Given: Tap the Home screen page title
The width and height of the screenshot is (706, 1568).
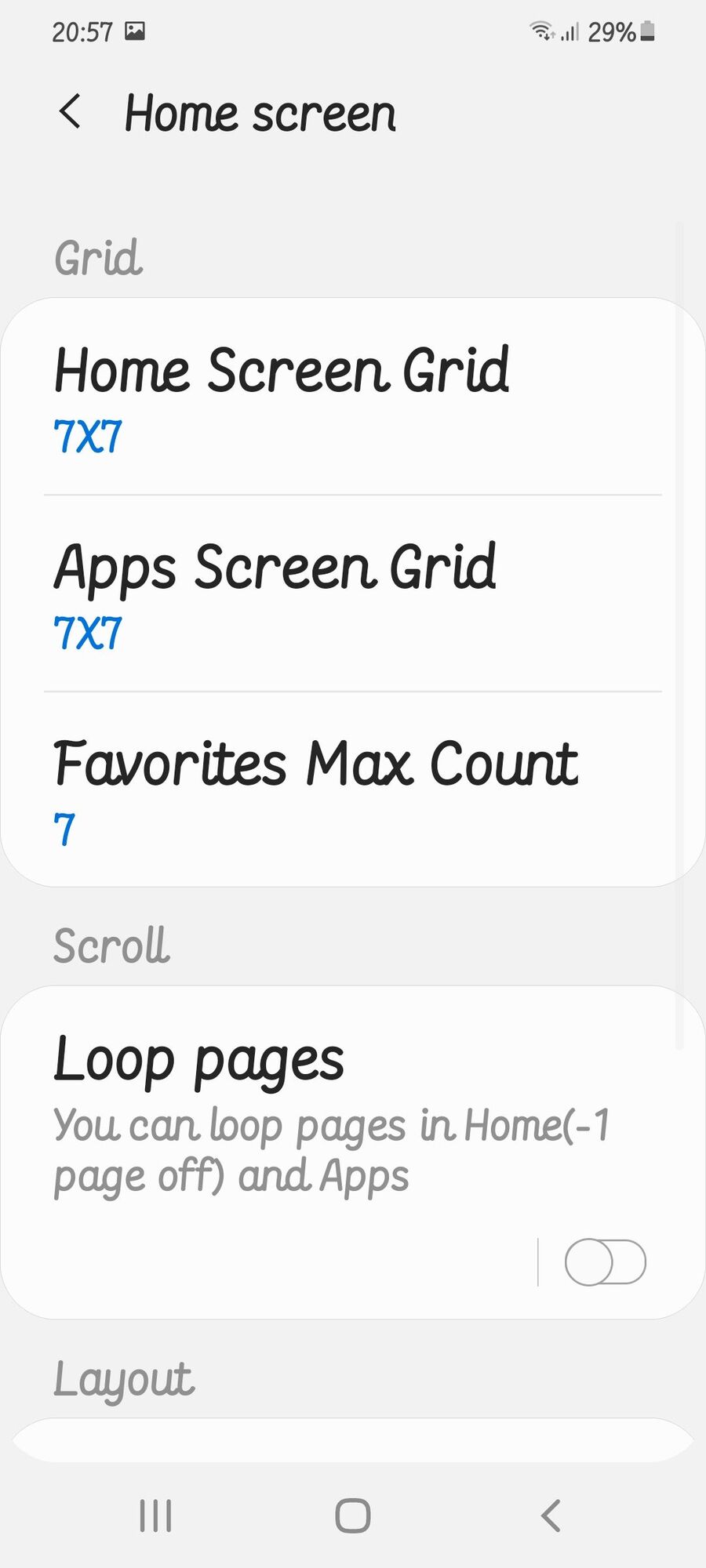Looking at the screenshot, I should point(260,114).
